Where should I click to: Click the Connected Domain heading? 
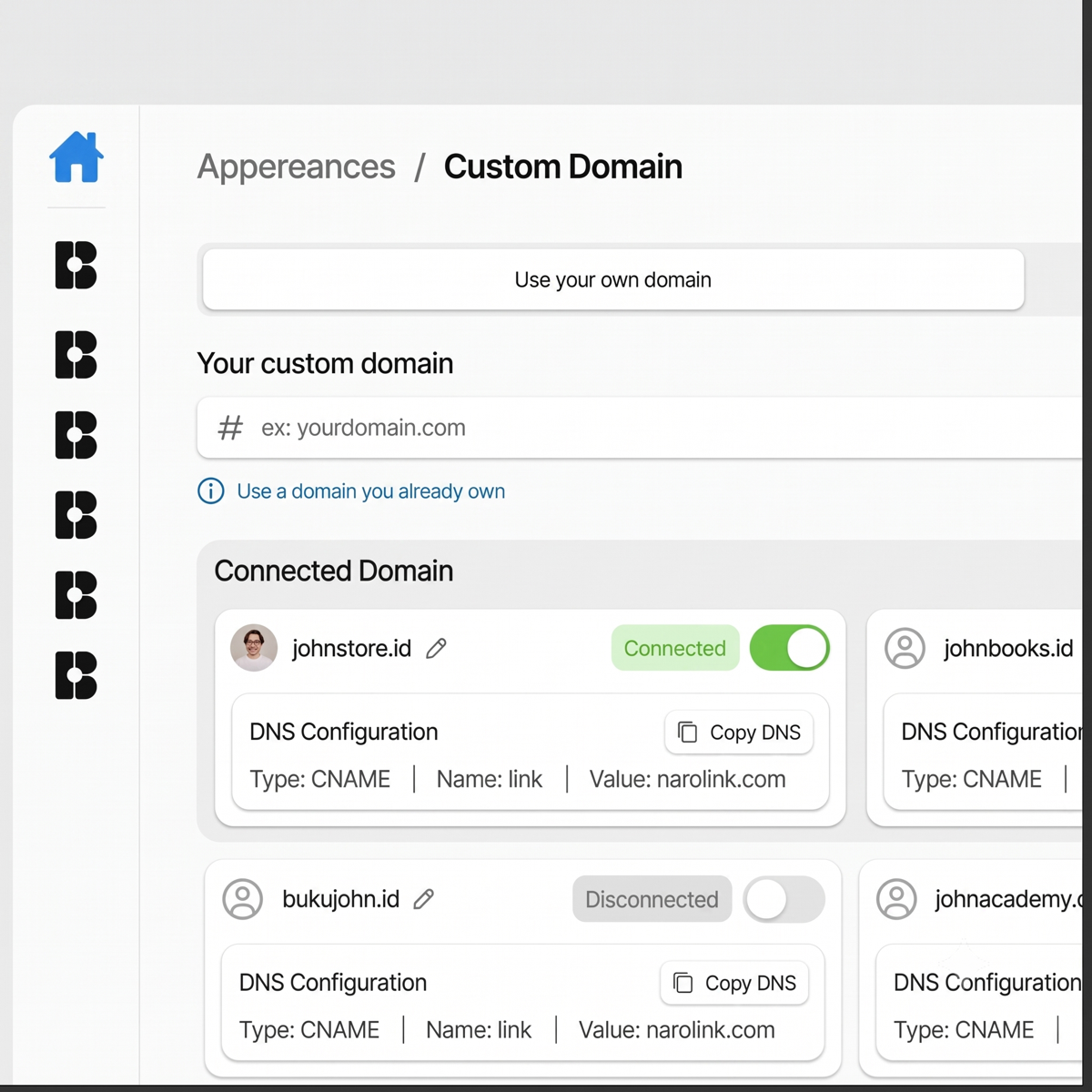(334, 571)
